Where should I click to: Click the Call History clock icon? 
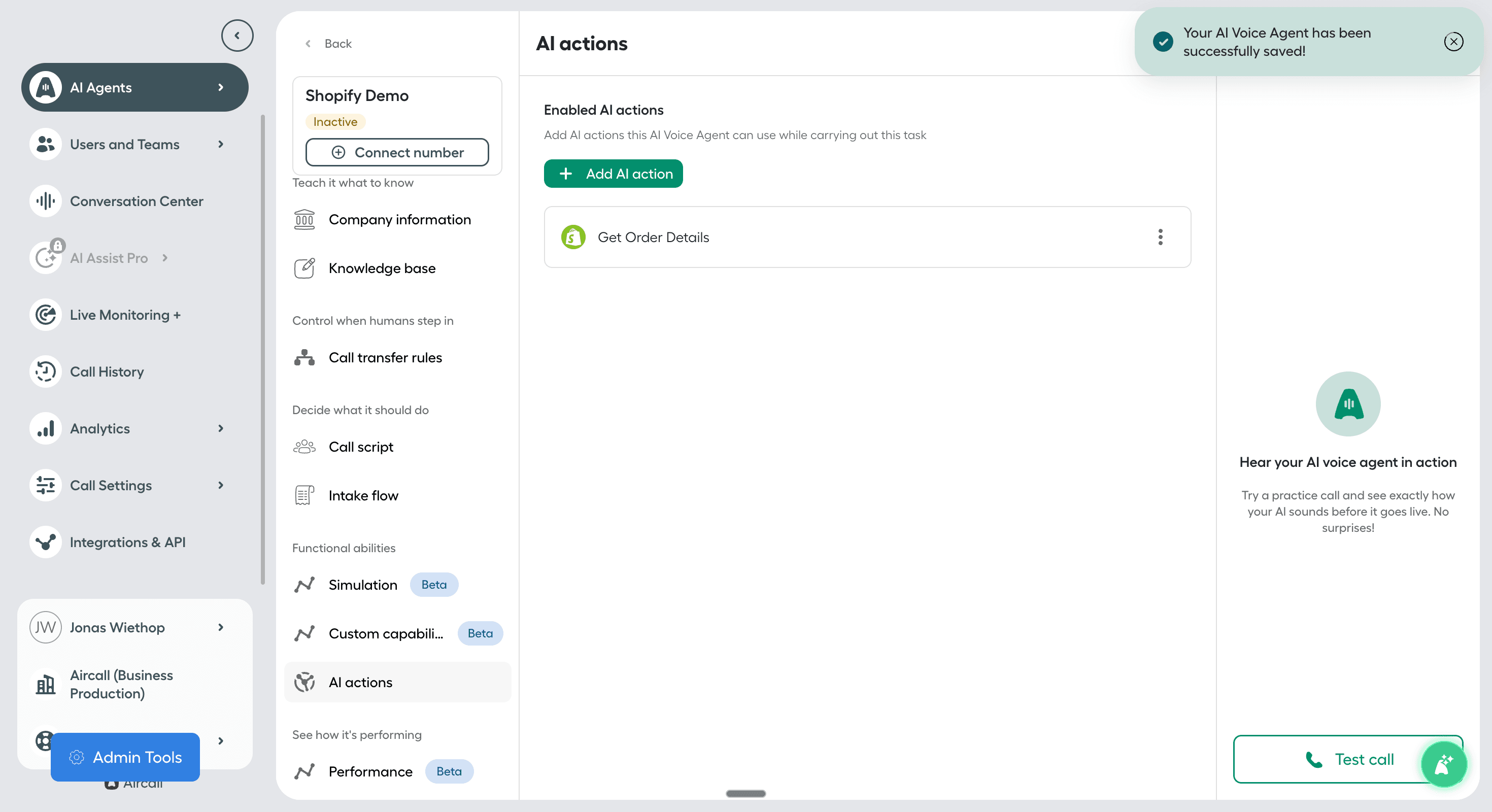click(x=45, y=371)
